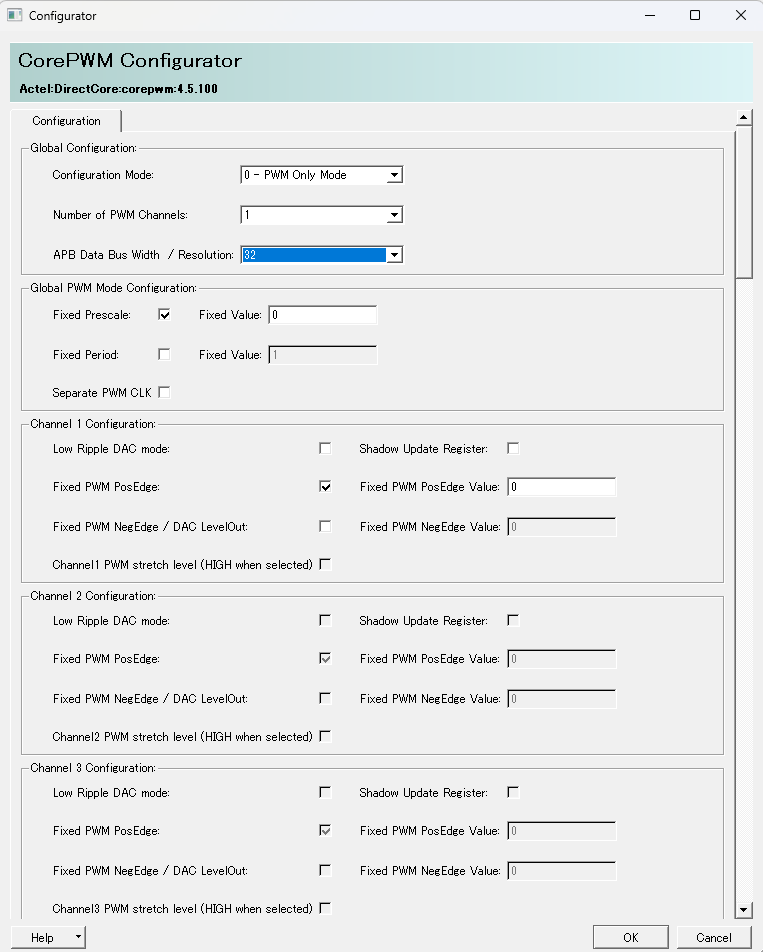
Task: Check Channel 1 Fixed PWM NegEdge checkbox
Action: click(x=325, y=526)
